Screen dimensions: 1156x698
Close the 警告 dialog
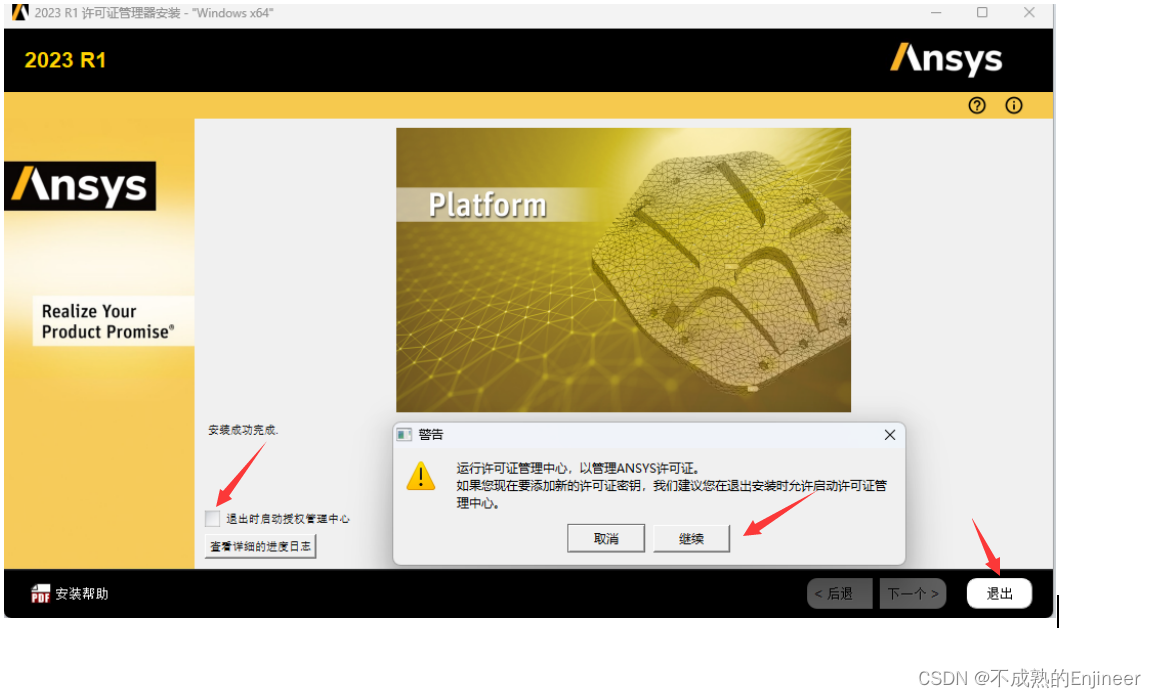pos(890,435)
